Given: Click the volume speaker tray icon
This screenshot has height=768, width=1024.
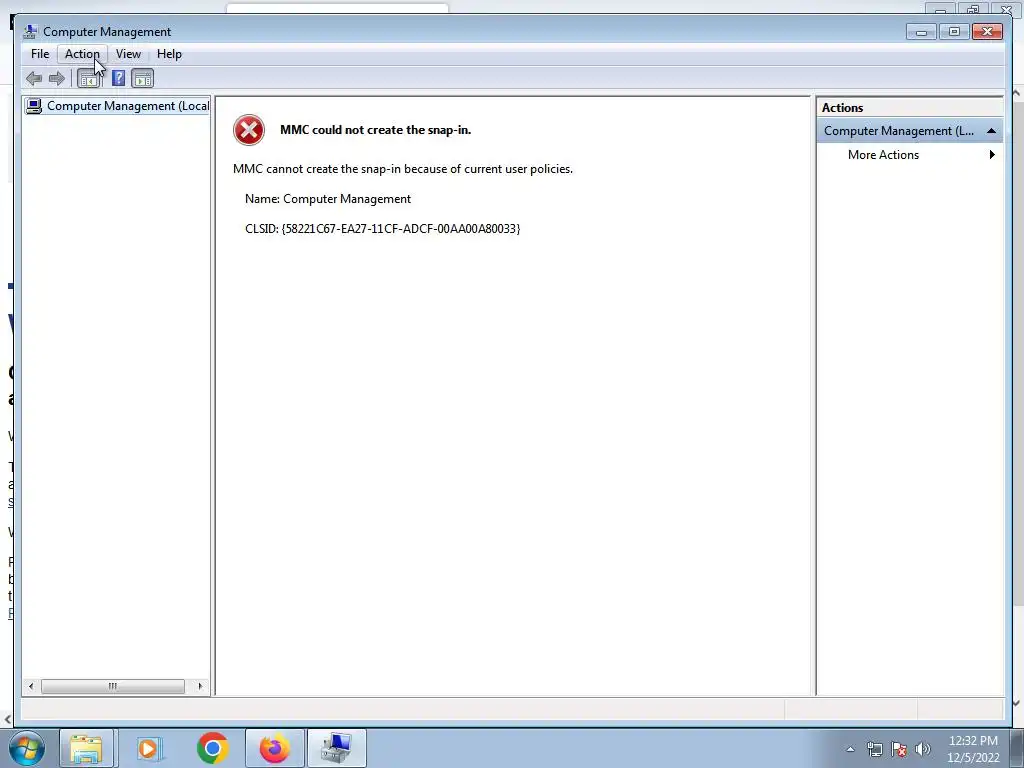Looking at the screenshot, I should (923, 749).
